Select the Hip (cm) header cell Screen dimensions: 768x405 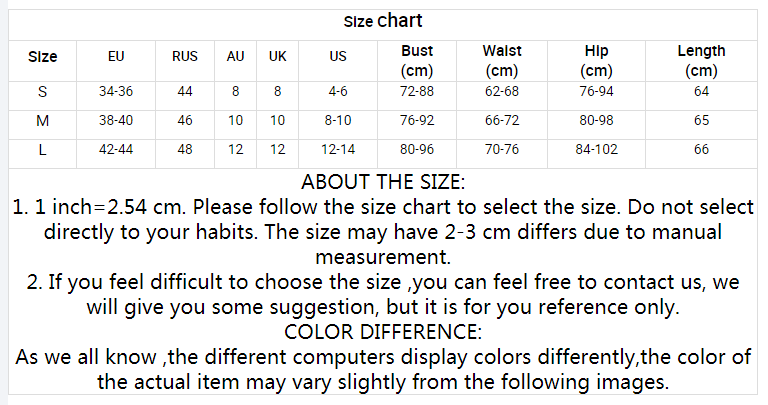[597, 61]
